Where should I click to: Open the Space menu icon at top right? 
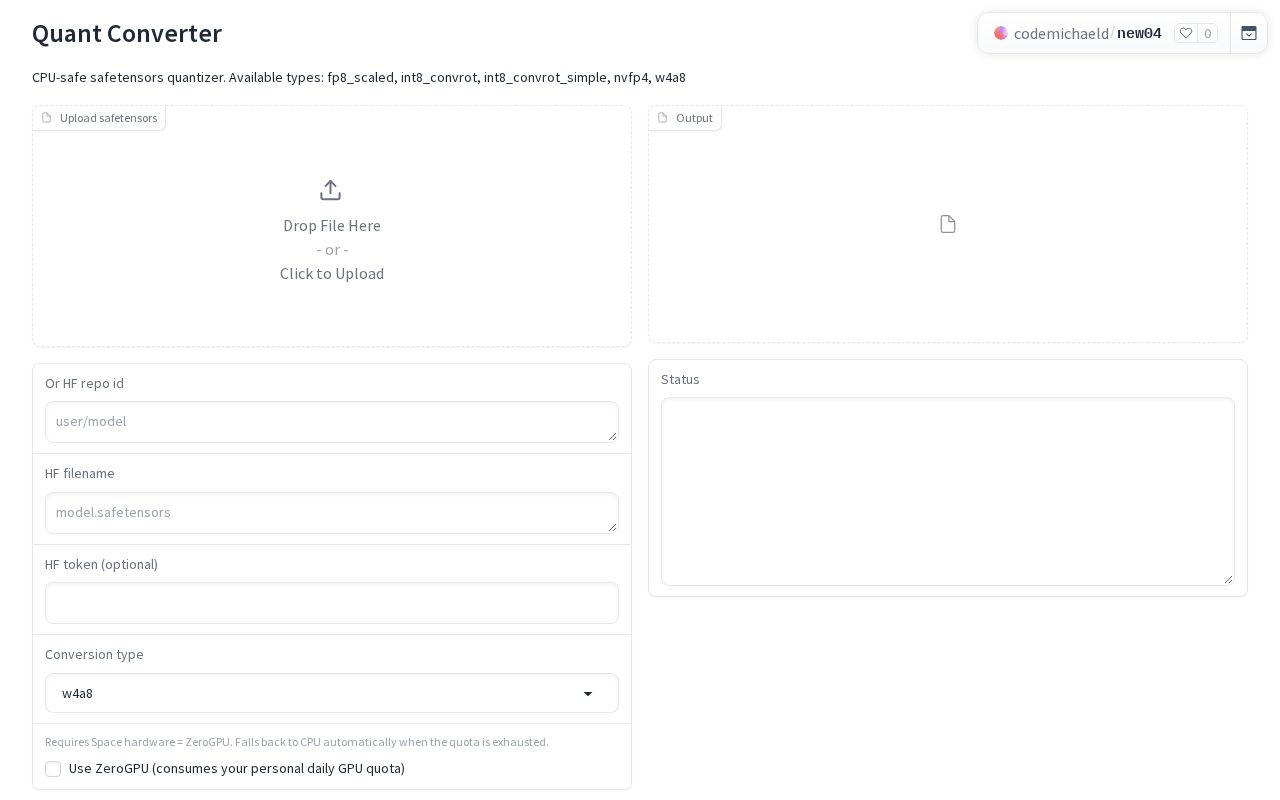1249,33
